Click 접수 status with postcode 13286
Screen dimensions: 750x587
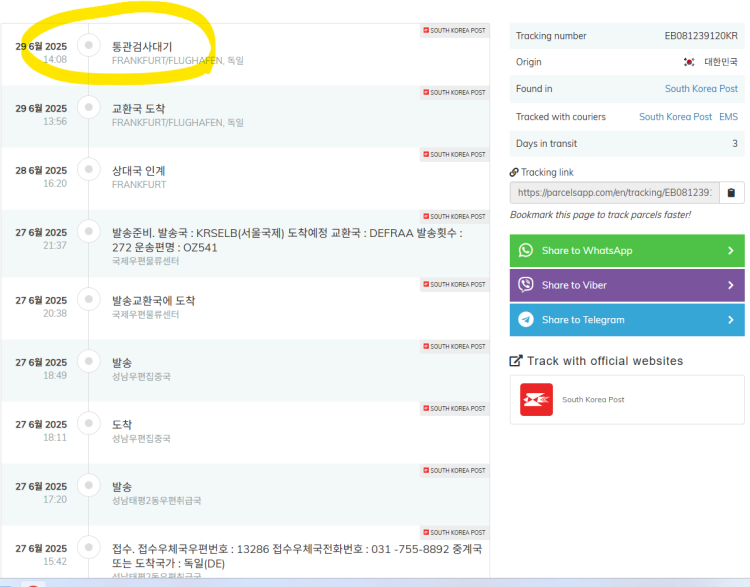[297, 556]
